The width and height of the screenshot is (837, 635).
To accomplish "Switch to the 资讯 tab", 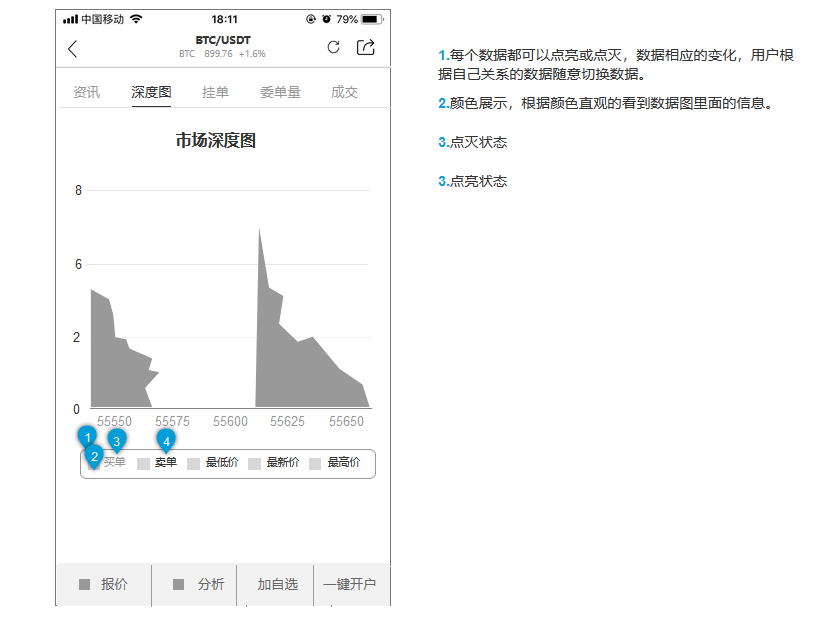I will (x=86, y=92).
